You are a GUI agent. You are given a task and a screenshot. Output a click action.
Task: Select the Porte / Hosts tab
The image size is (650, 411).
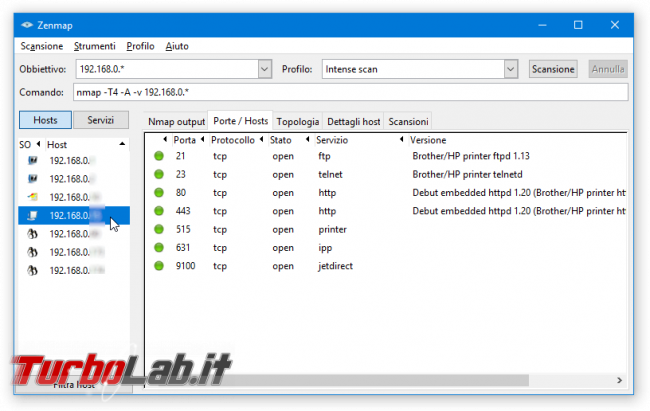tap(240, 121)
